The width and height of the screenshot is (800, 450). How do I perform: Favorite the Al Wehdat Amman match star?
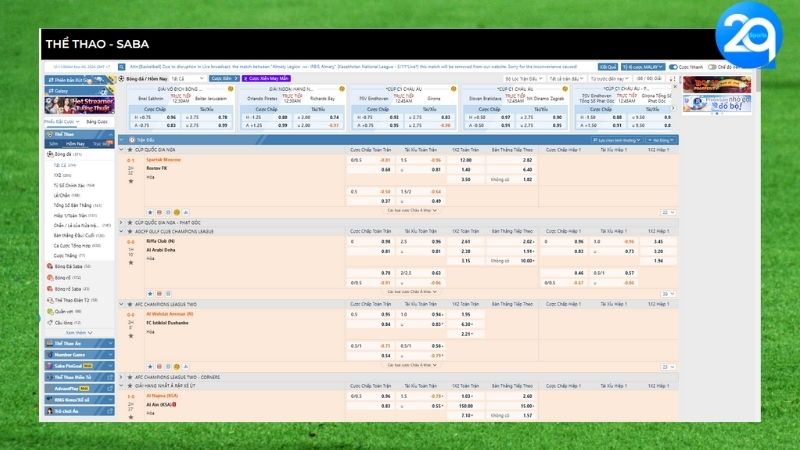(x=131, y=336)
